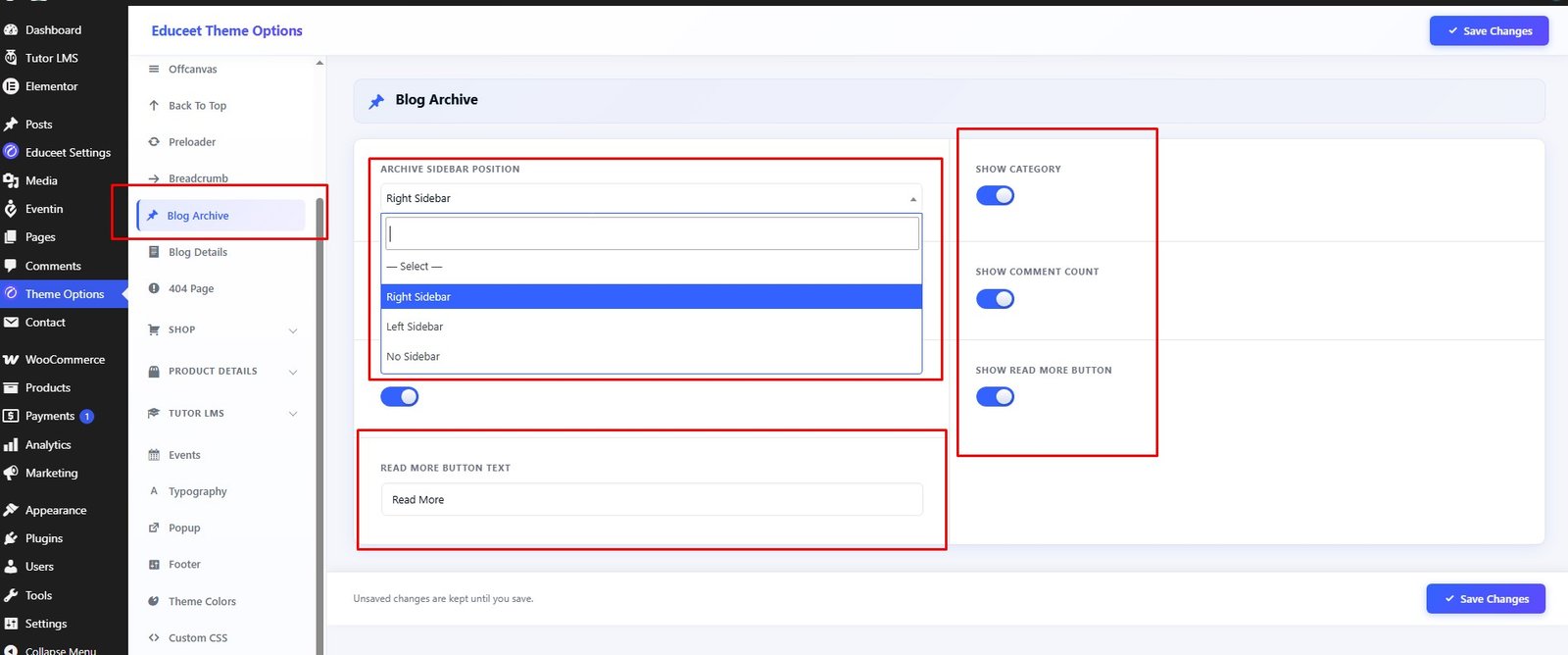Select the '— Select —' placeholder option
Image resolution: width=1568 pixels, height=655 pixels.
[x=651, y=267]
